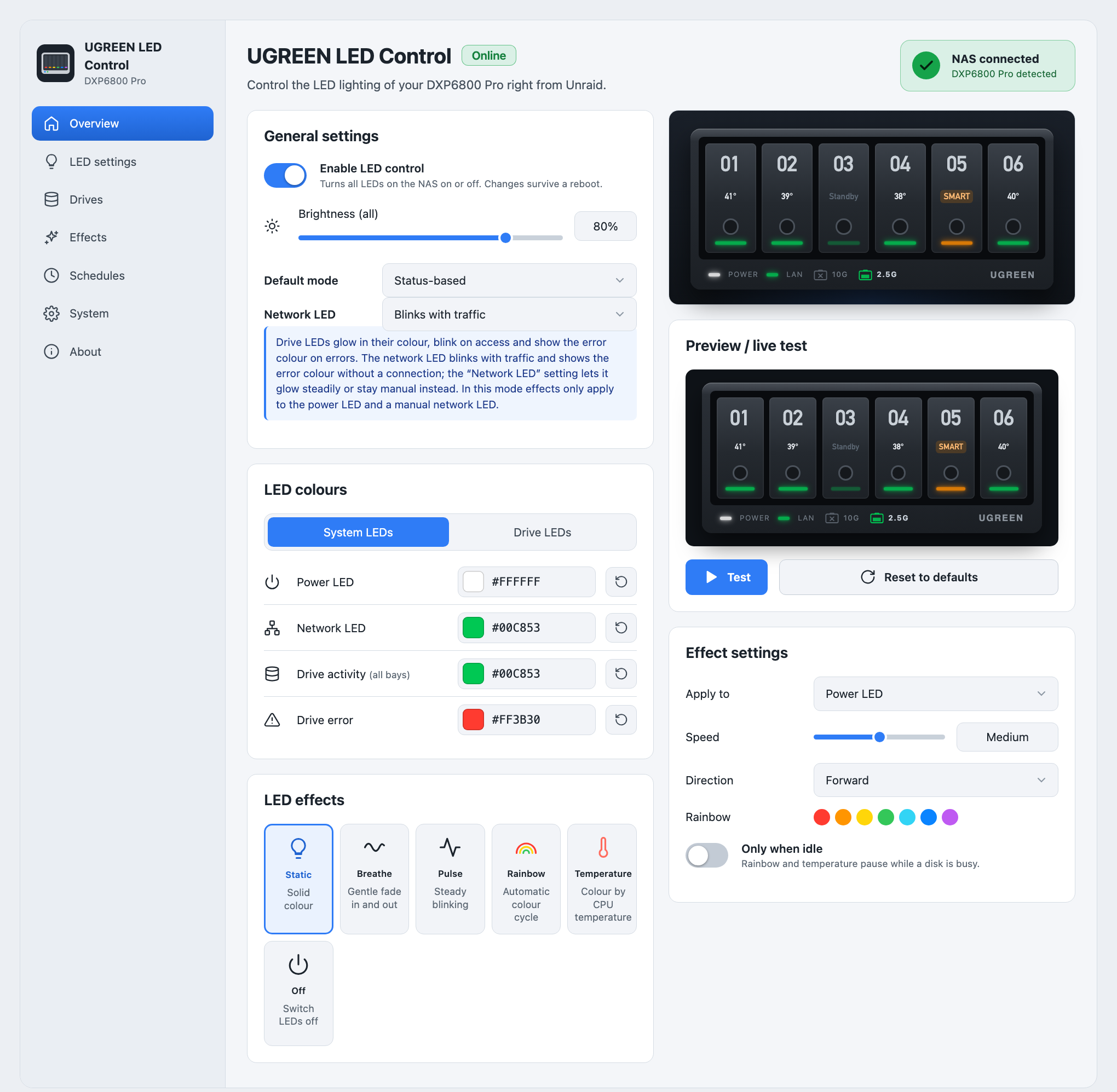Reset Network LED colour to default
This screenshot has height=1092, width=1117.
[x=621, y=627]
